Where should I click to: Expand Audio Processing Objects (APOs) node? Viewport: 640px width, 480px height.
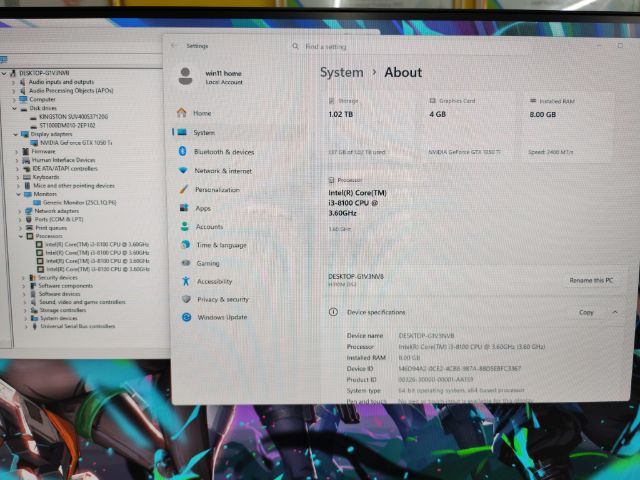tap(14, 91)
